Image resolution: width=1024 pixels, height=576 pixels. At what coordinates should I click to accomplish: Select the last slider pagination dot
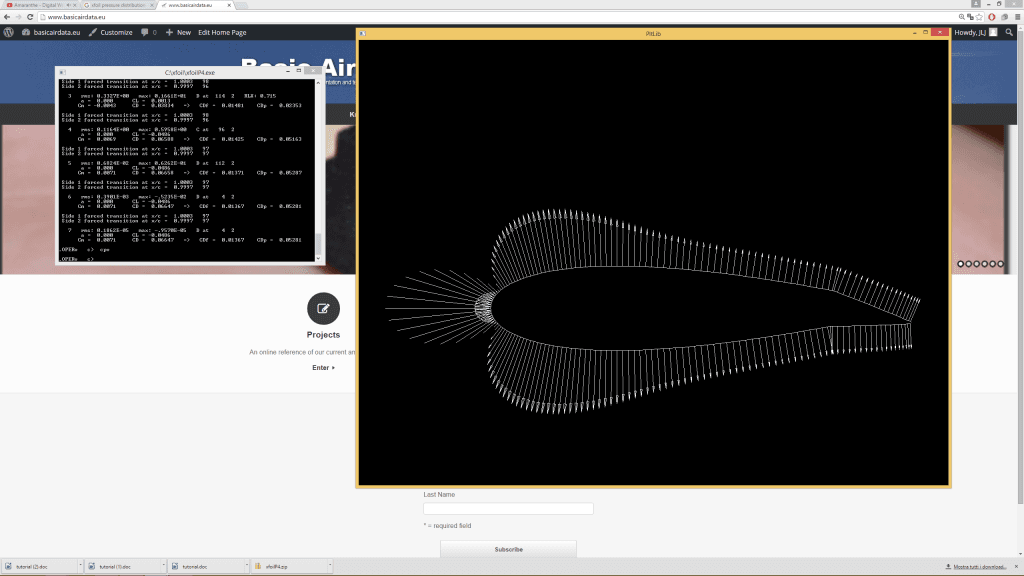tap(1000, 264)
